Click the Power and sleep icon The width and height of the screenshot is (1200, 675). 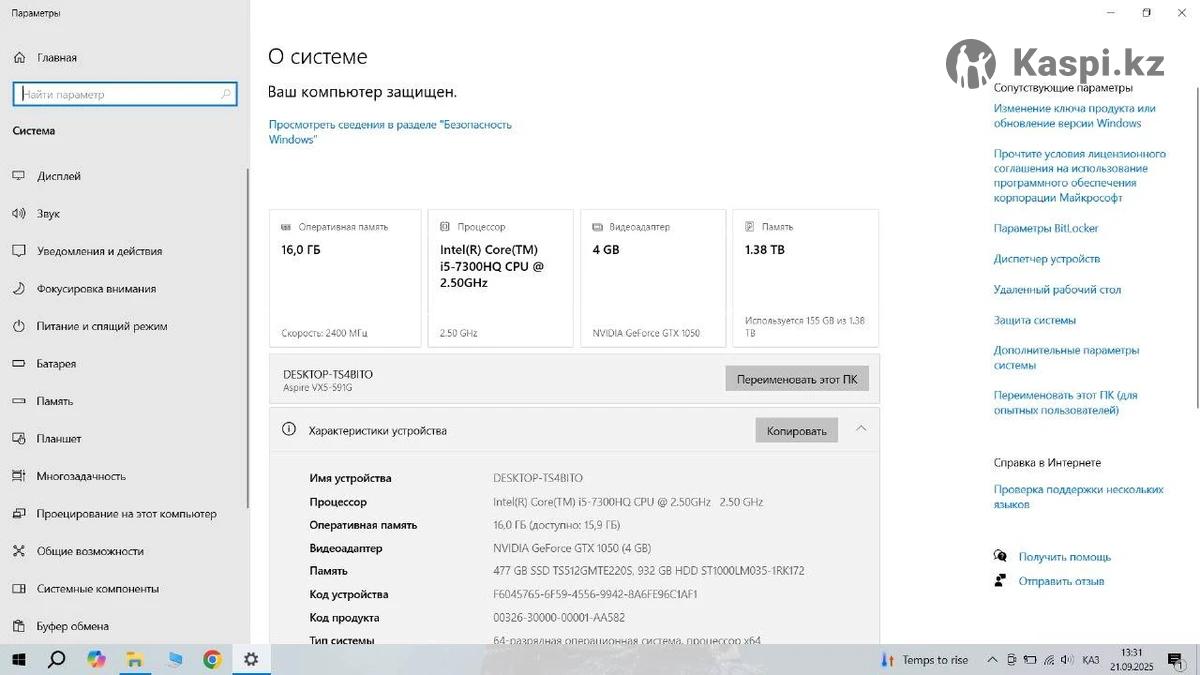pos(18,326)
